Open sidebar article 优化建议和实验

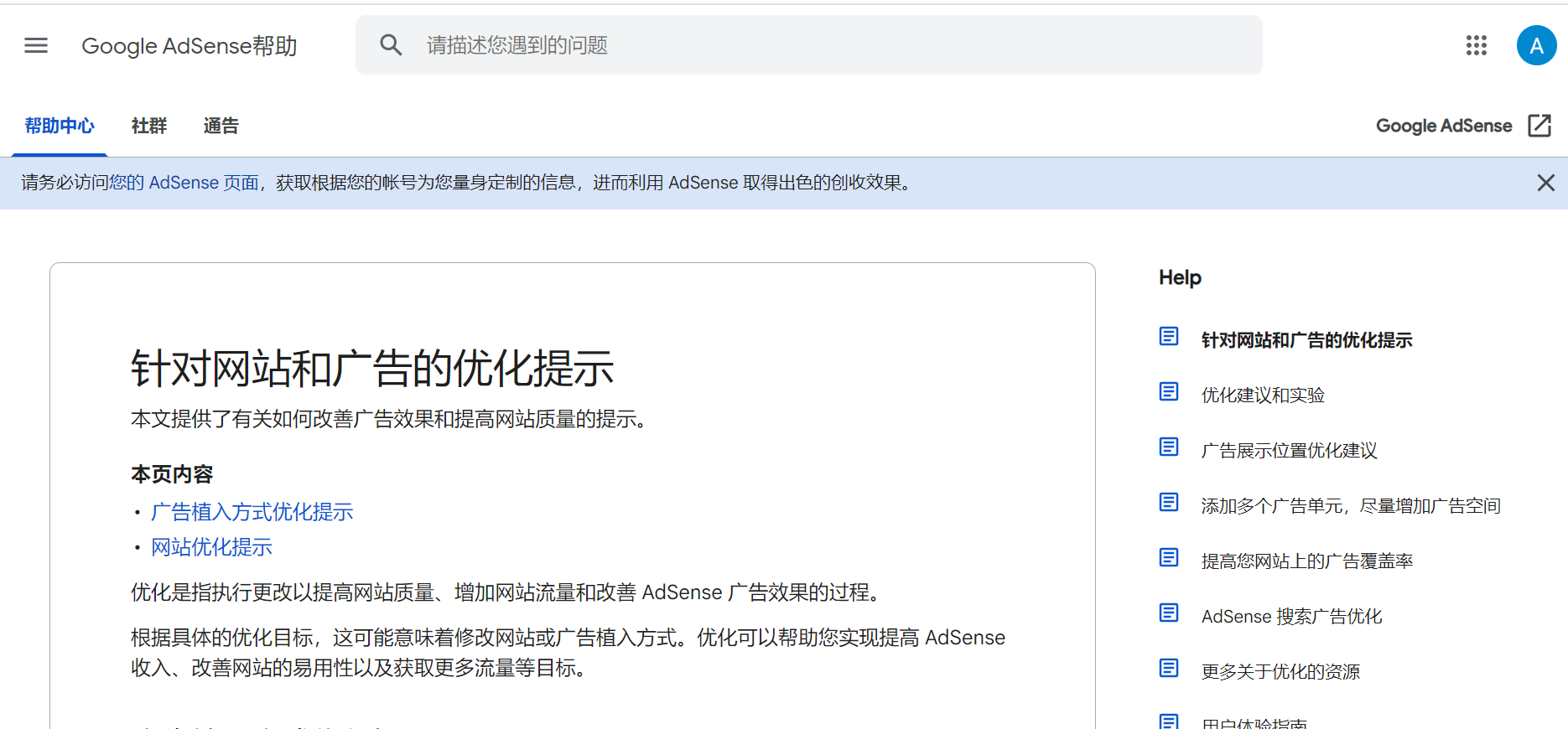pos(1263,396)
